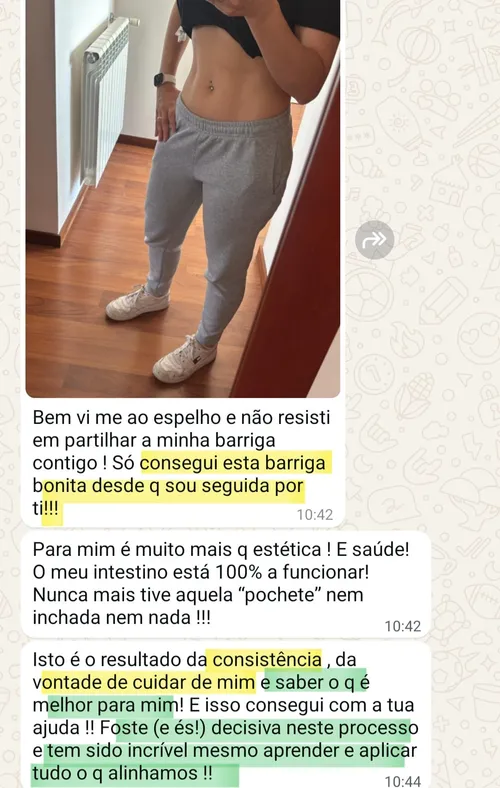This screenshot has height=788, width=500.
Task: Click the 10:42 timestamp under the photo message
Action: pyautogui.click(x=315, y=514)
